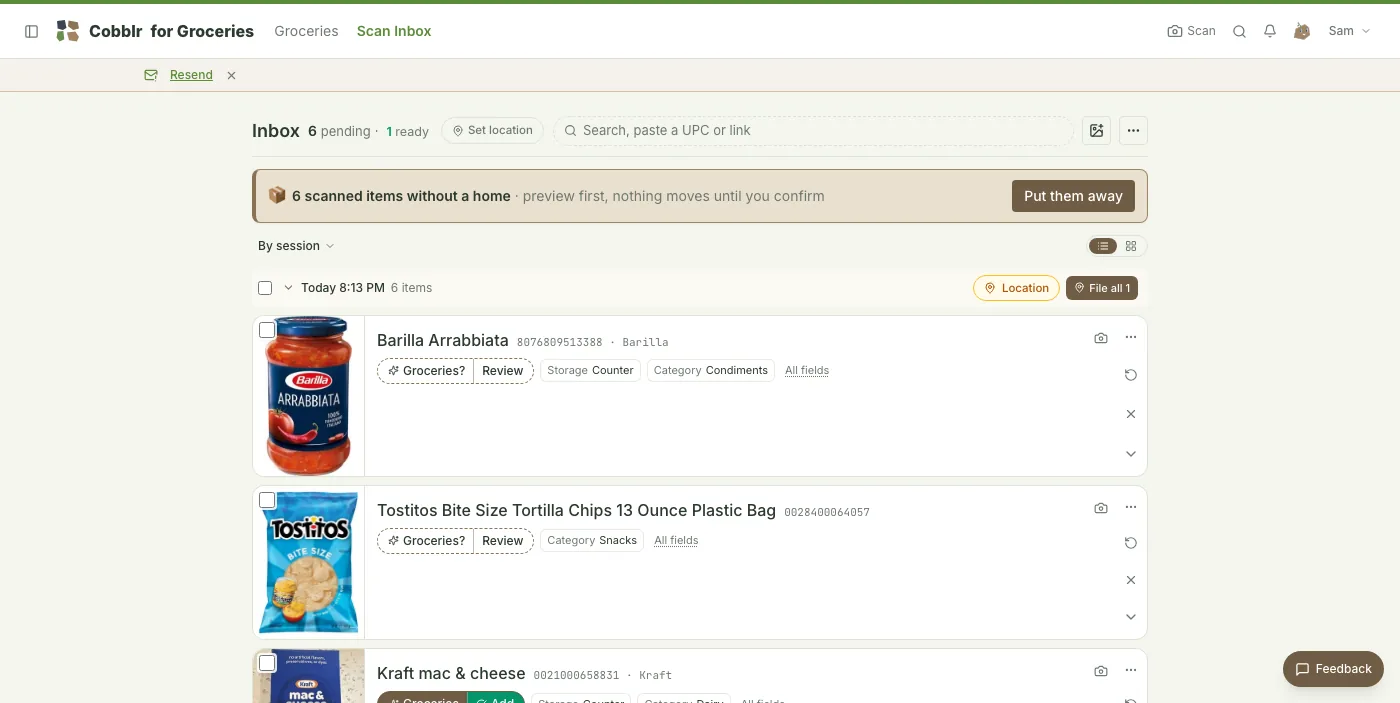Open the Scan Inbox tab
Image resolution: width=1400 pixels, height=703 pixels.
click(394, 31)
